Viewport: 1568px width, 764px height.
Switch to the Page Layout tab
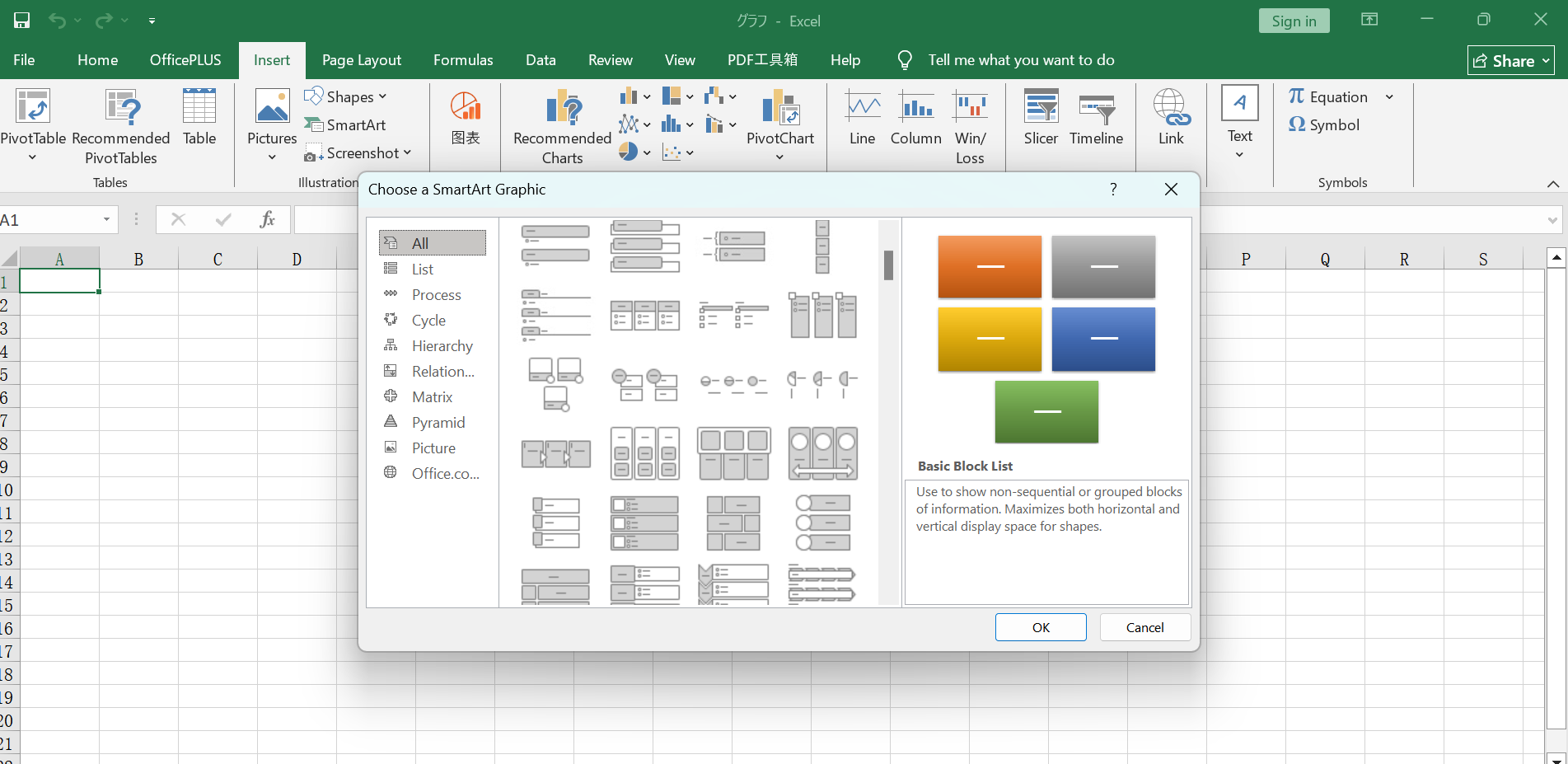361,60
